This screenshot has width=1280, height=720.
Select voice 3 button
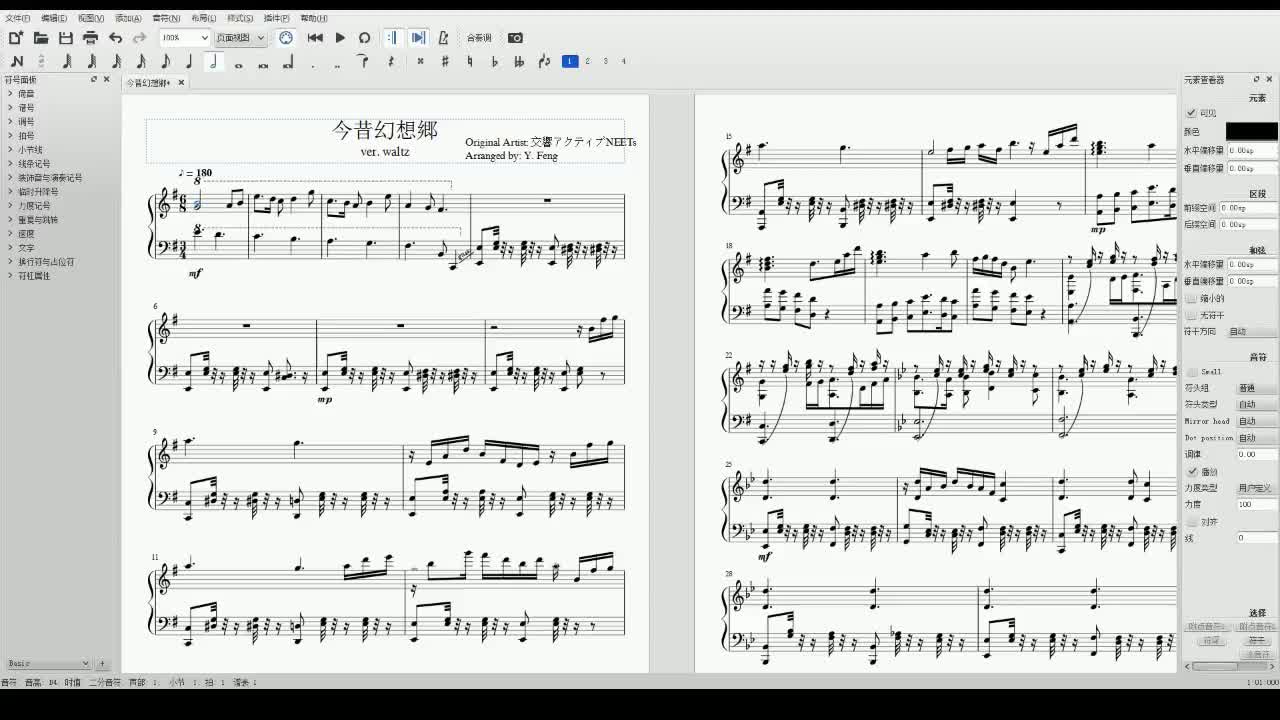(x=606, y=62)
